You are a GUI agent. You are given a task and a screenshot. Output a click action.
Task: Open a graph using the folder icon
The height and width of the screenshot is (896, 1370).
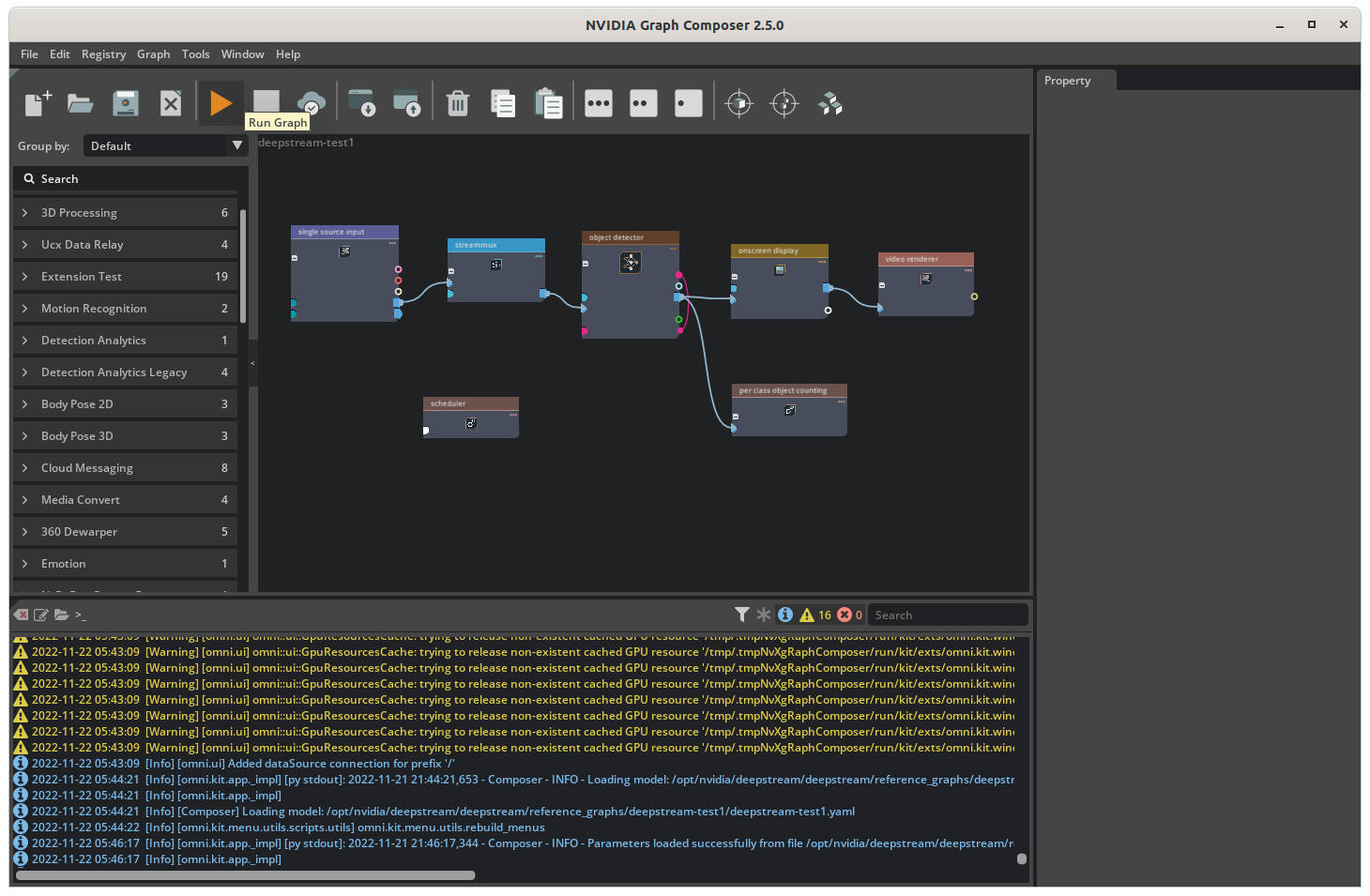point(81,103)
